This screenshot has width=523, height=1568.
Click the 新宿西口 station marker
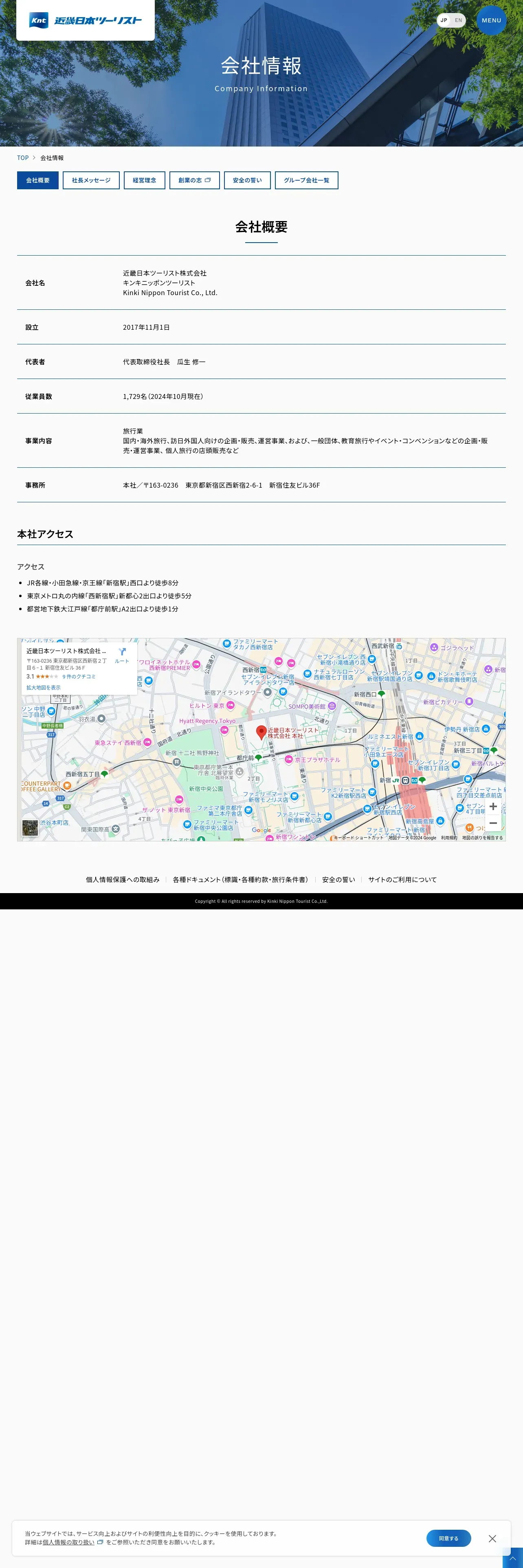point(381,694)
